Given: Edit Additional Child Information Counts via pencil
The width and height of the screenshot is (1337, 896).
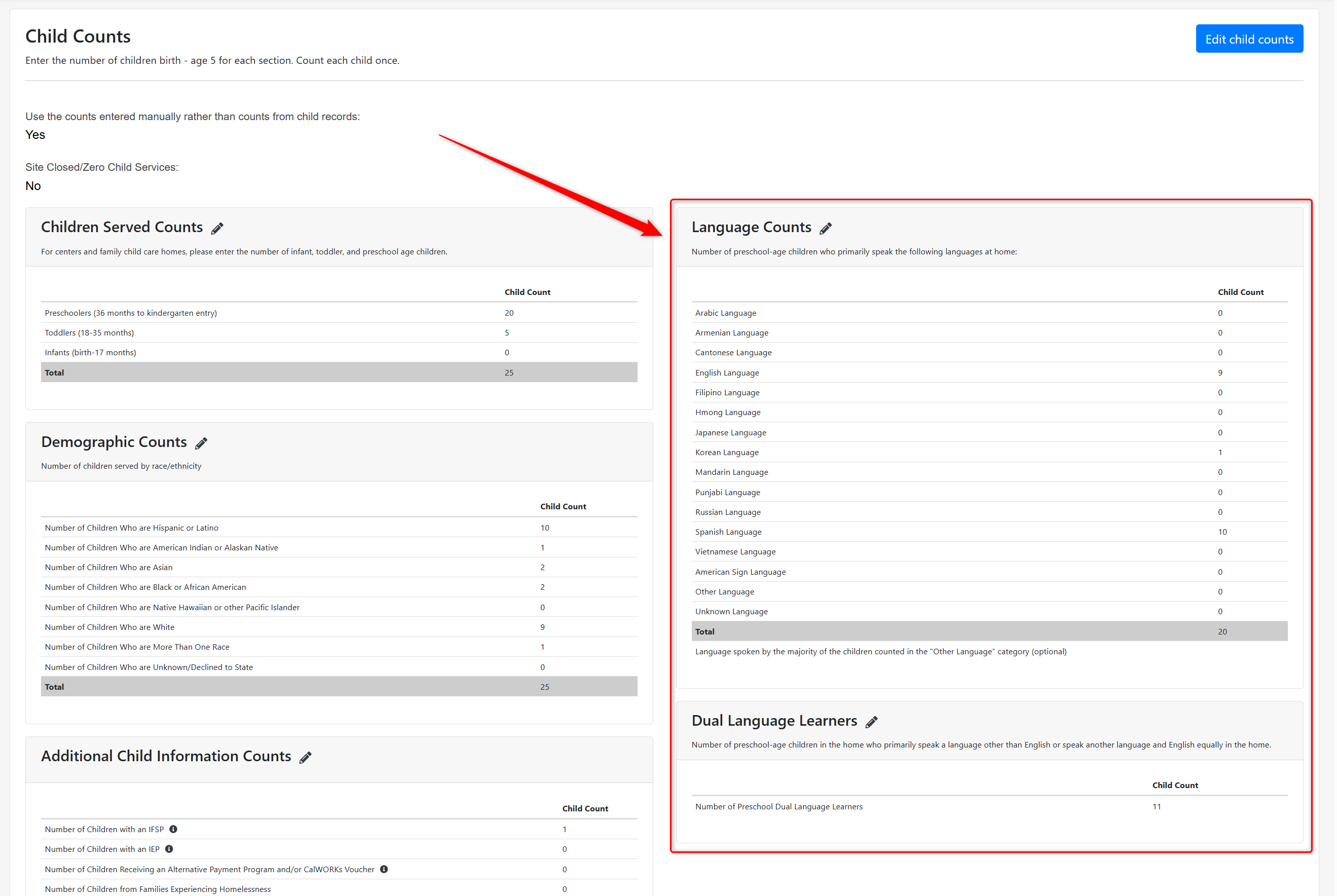Looking at the screenshot, I should tap(306, 758).
